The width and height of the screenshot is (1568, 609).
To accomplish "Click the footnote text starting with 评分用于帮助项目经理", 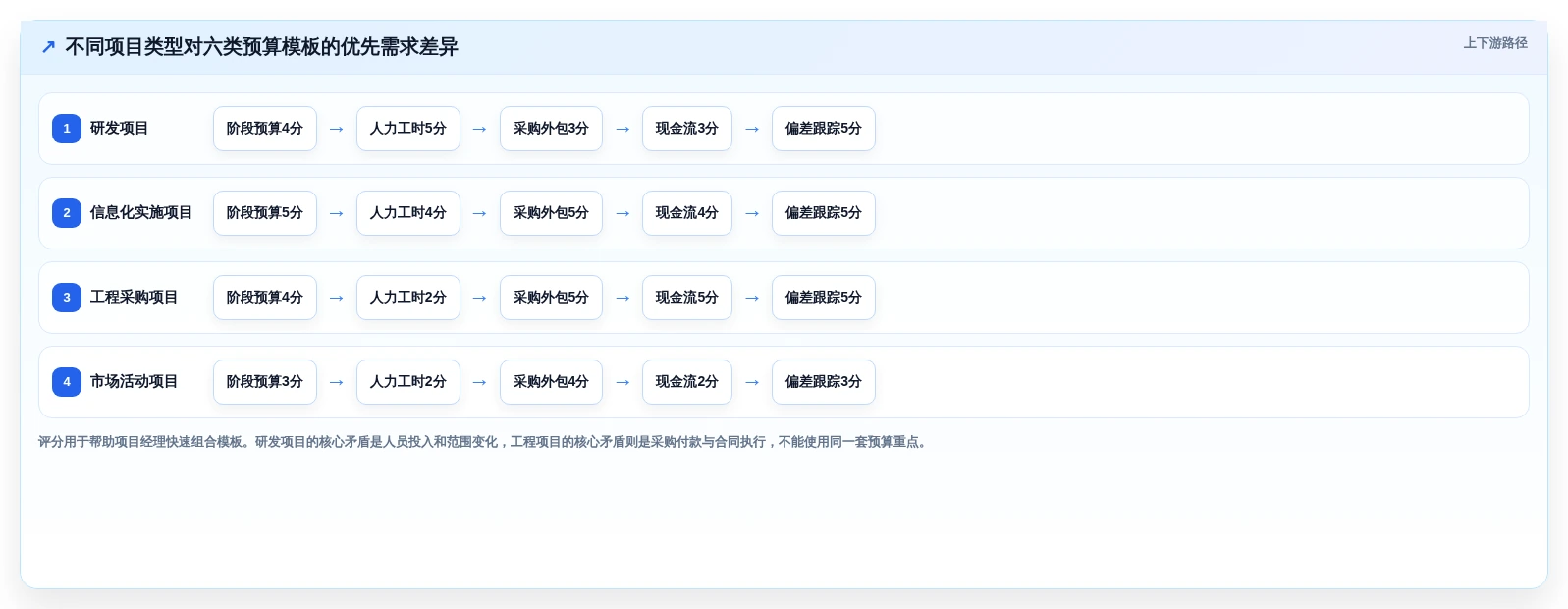I will [485, 442].
